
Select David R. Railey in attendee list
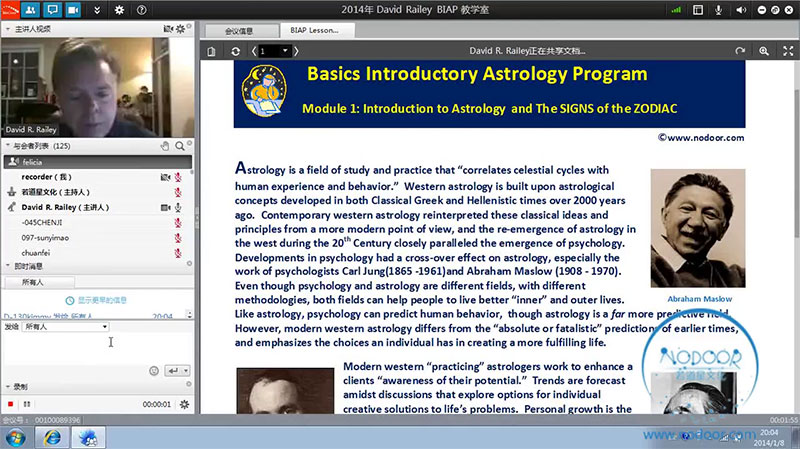point(97,207)
